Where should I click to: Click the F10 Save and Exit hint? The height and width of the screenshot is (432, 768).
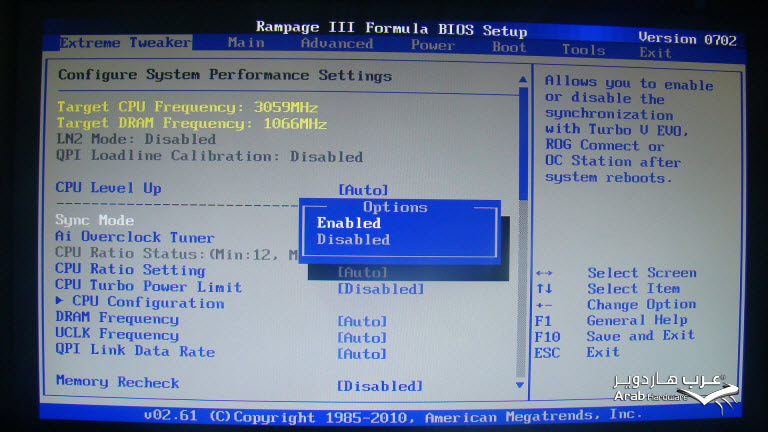pos(615,336)
